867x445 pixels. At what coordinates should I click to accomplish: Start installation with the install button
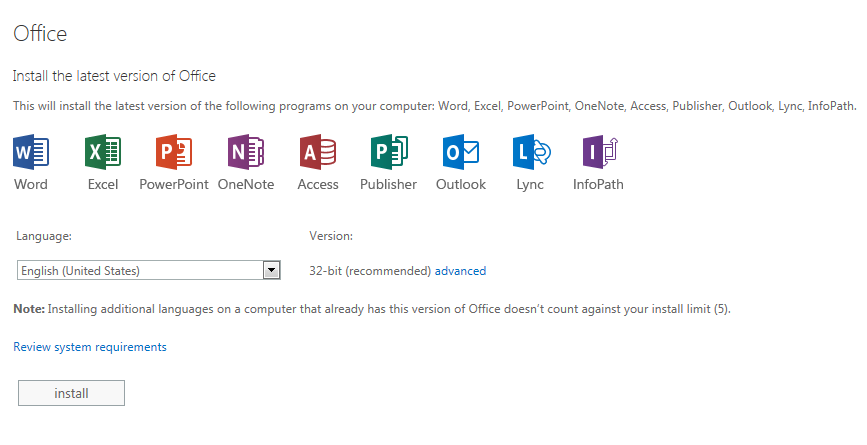pos(71,393)
